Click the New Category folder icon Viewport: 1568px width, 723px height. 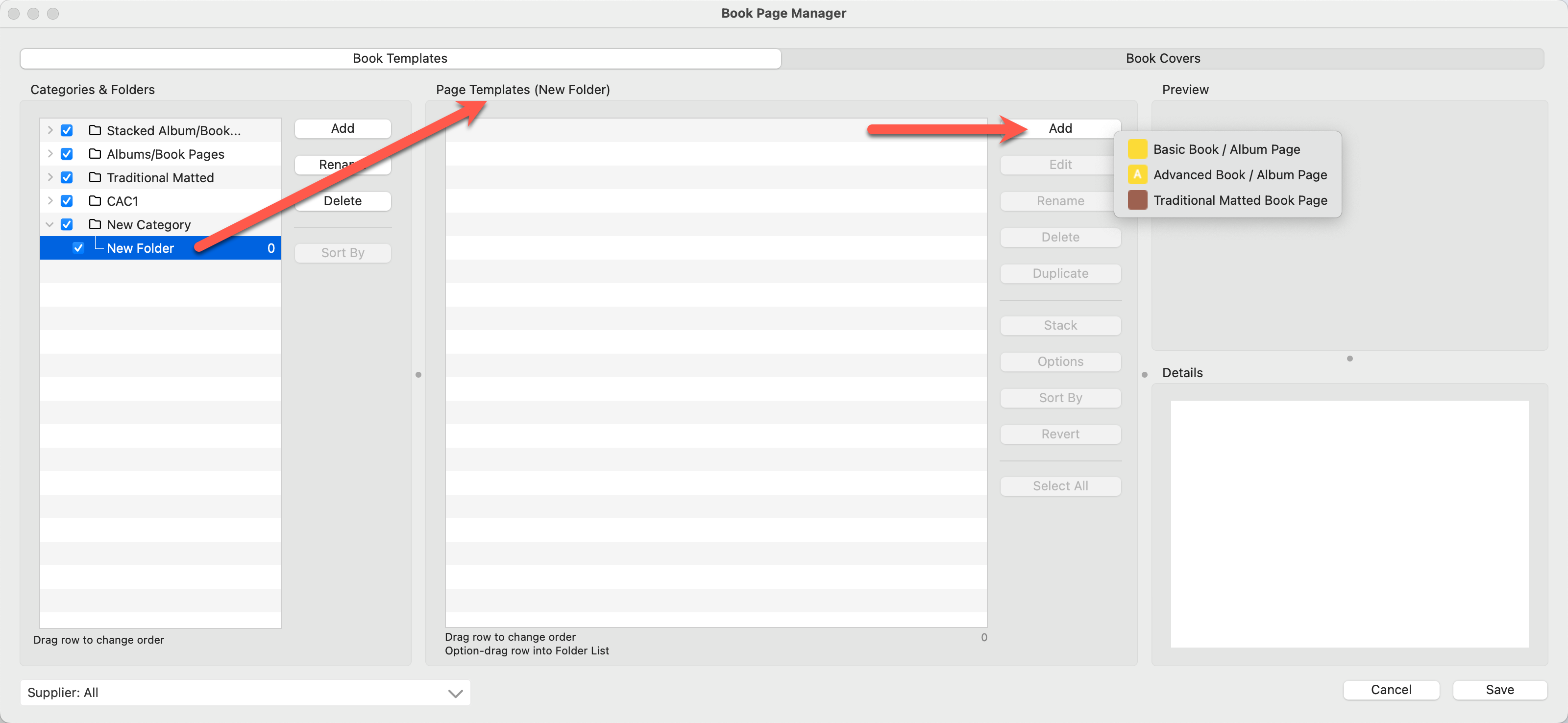pyautogui.click(x=95, y=224)
